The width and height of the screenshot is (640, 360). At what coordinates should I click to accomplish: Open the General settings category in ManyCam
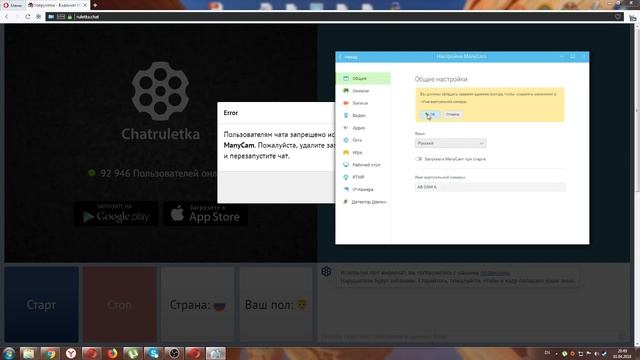[x=363, y=78]
